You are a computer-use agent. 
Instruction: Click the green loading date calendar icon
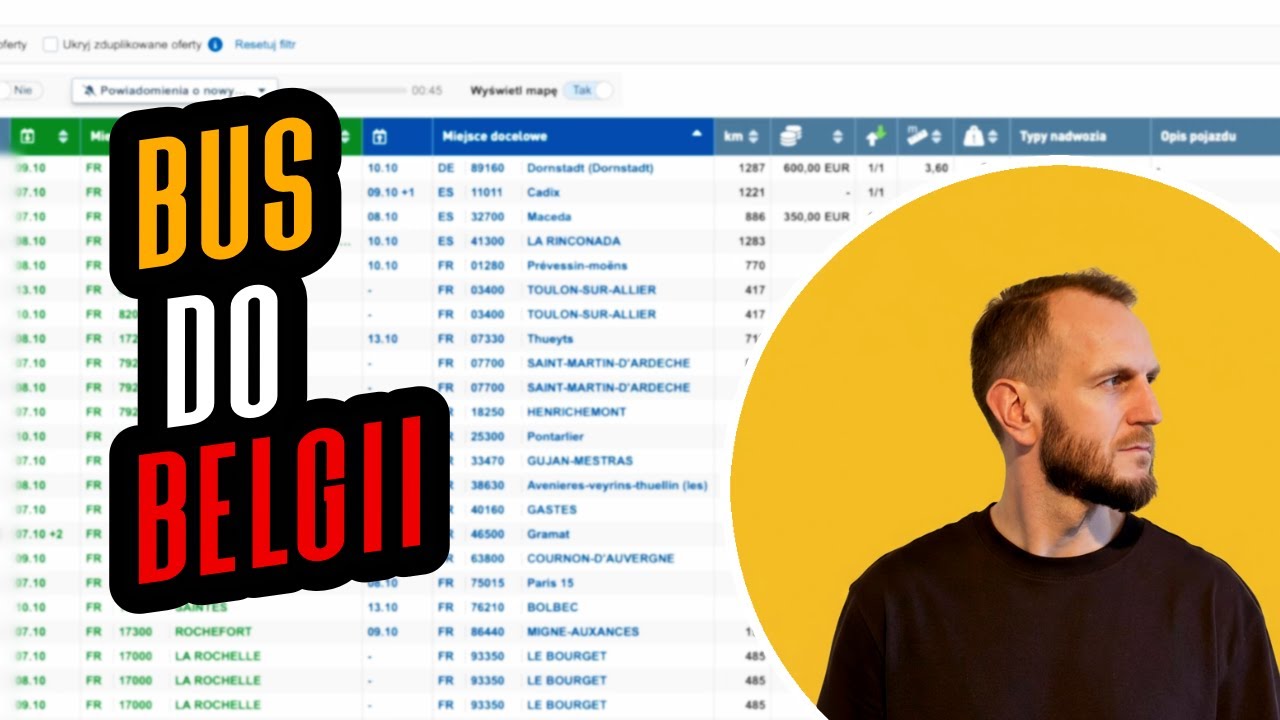(27, 137)
